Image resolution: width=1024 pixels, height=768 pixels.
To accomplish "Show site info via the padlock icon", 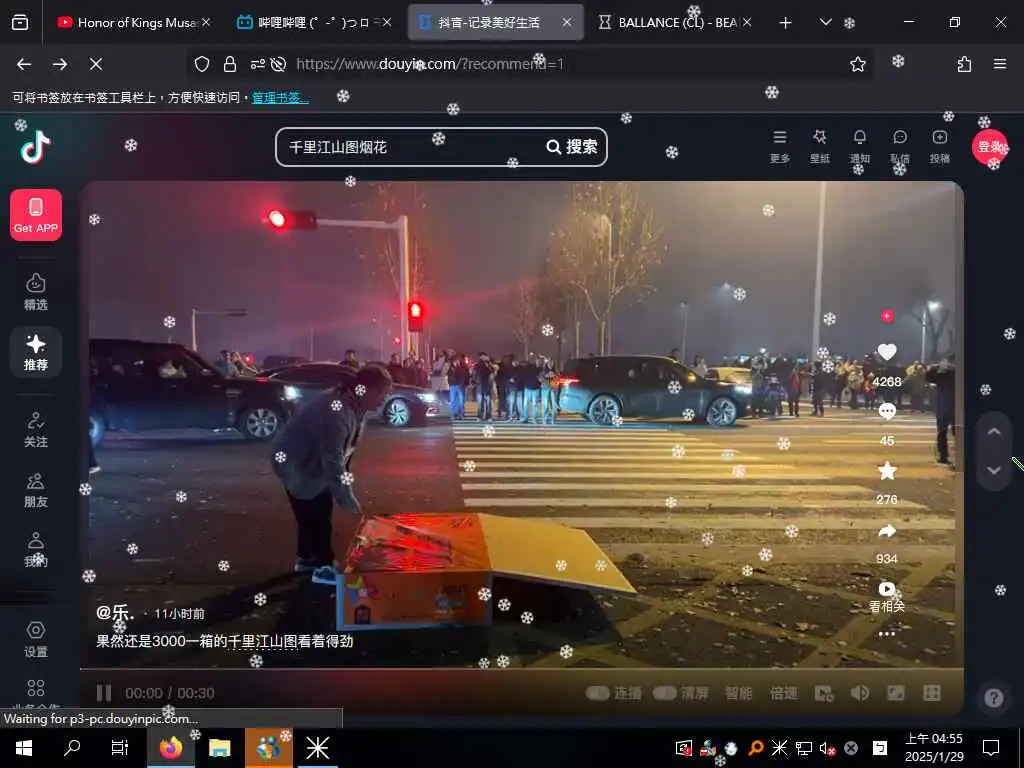I will pyautogui.click(x=230, y=64).
